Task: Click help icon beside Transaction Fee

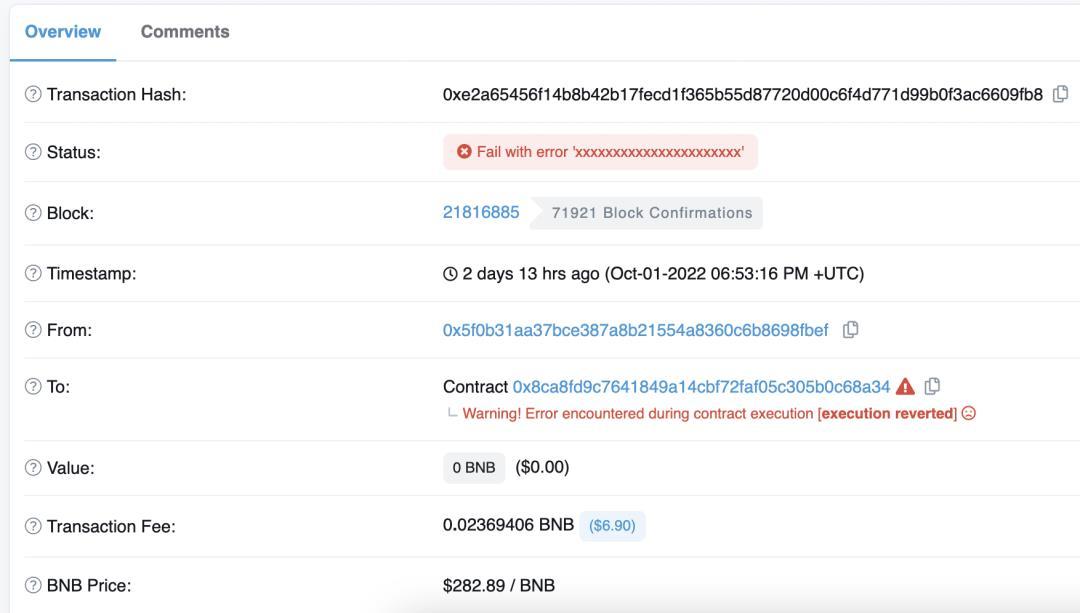Action: pyautogui.click(x=33, y=526)
